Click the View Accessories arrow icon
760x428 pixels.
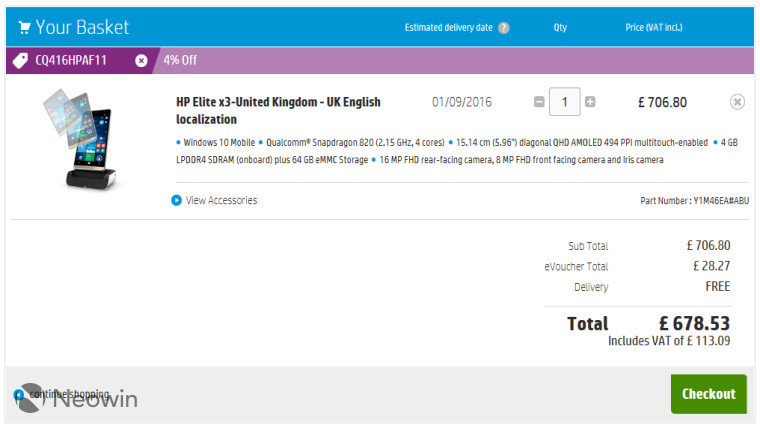[x=176, y=200]
